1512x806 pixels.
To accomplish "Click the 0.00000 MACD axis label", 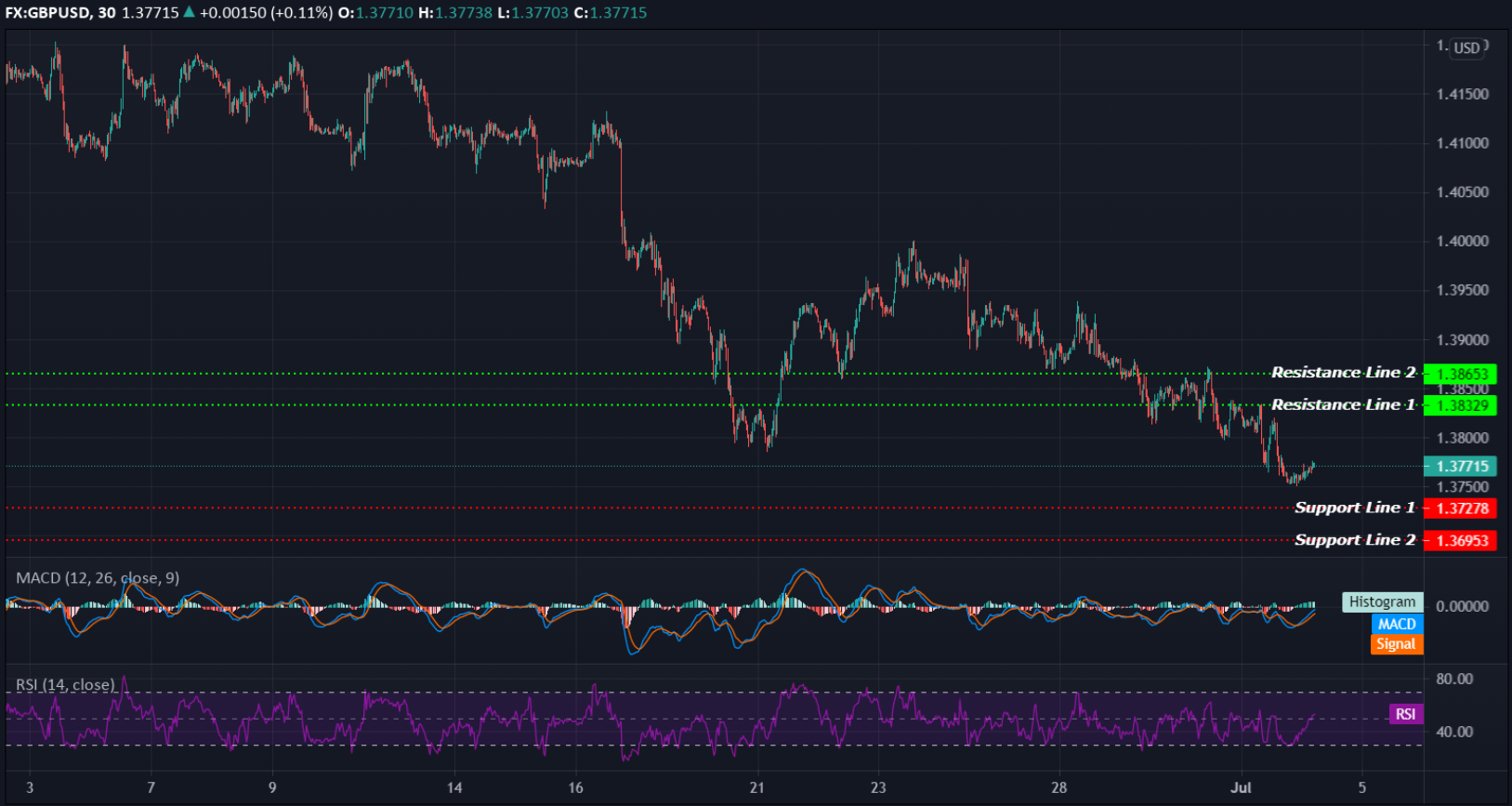I will point(1463,606).
